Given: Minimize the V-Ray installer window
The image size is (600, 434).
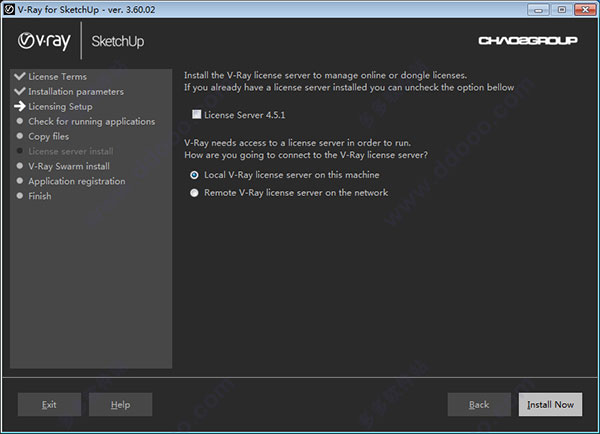Looking at the screenshot, I should click(538, 10).
